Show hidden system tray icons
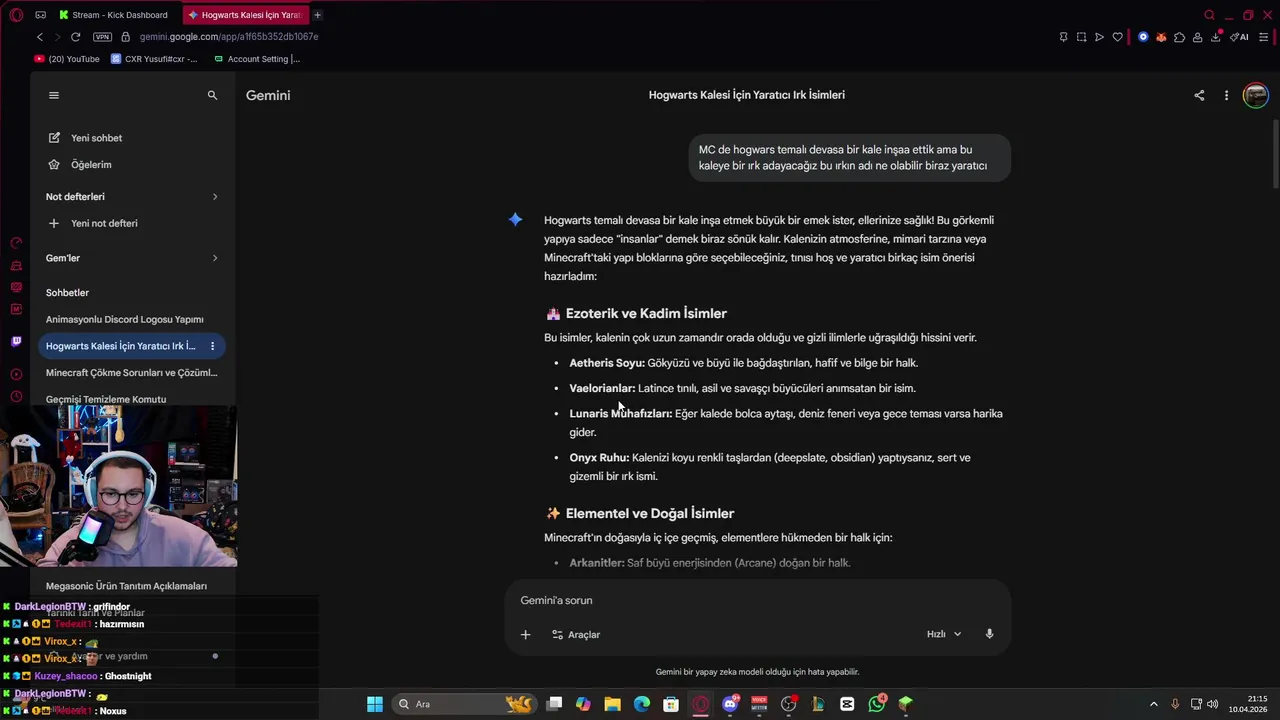 coord(1153,704)
